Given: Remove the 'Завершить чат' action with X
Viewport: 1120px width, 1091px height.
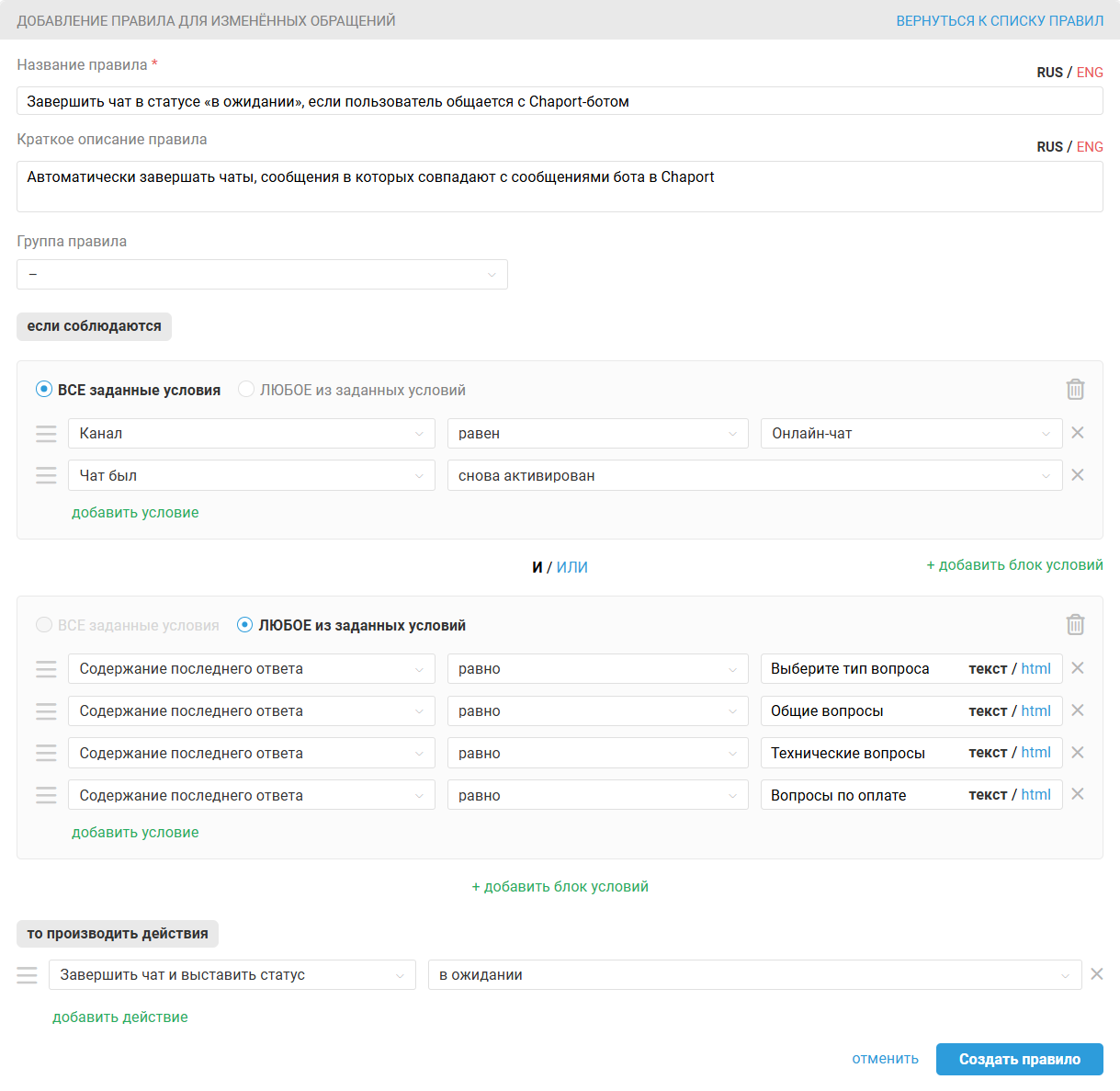Looking at the screenshot, I should tap(1097, 974).
